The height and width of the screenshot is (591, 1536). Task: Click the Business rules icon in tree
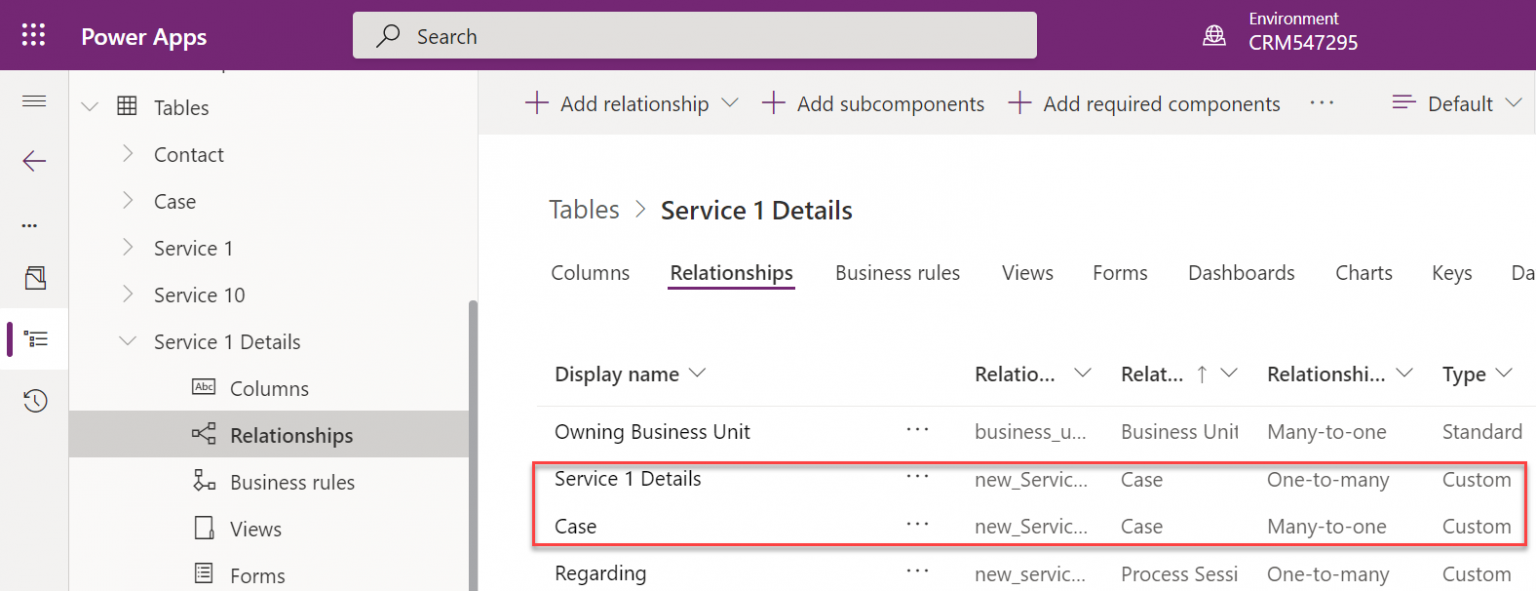click(x=204, y=480)
